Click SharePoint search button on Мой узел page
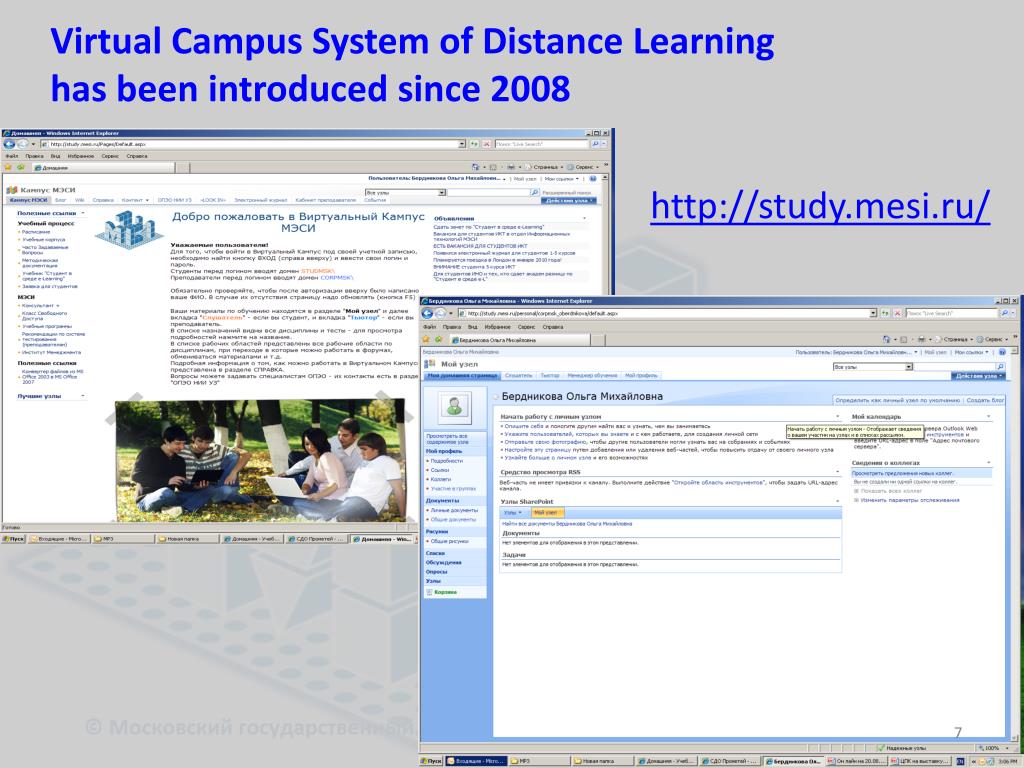1024x768 pixels. click(1000, 367)
